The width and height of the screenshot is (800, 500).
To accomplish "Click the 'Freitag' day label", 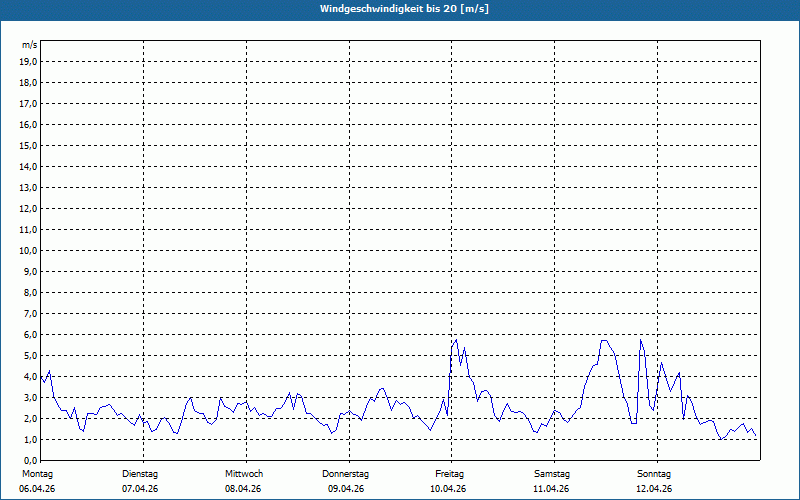I will click(449, 474).
